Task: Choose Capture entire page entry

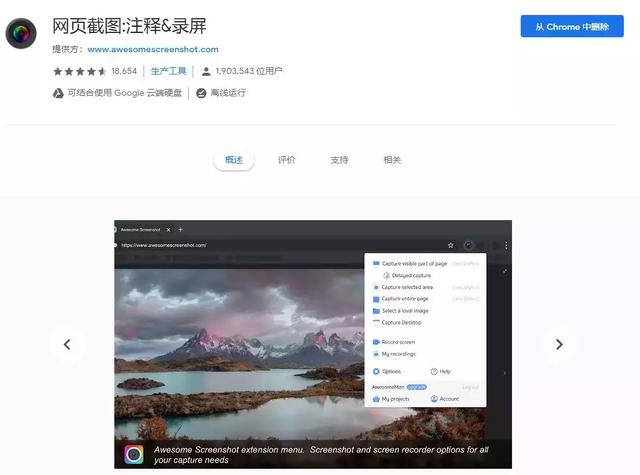Action: [x=405, y=299]
